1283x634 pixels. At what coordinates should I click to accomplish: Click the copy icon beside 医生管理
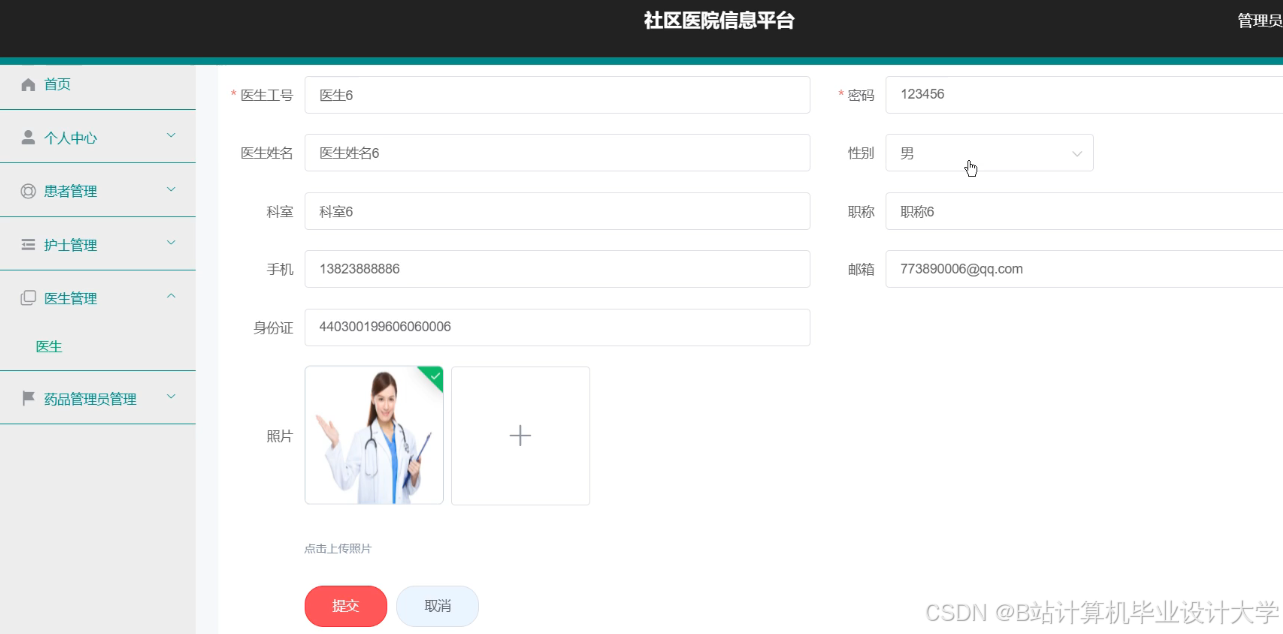(28, 298)
